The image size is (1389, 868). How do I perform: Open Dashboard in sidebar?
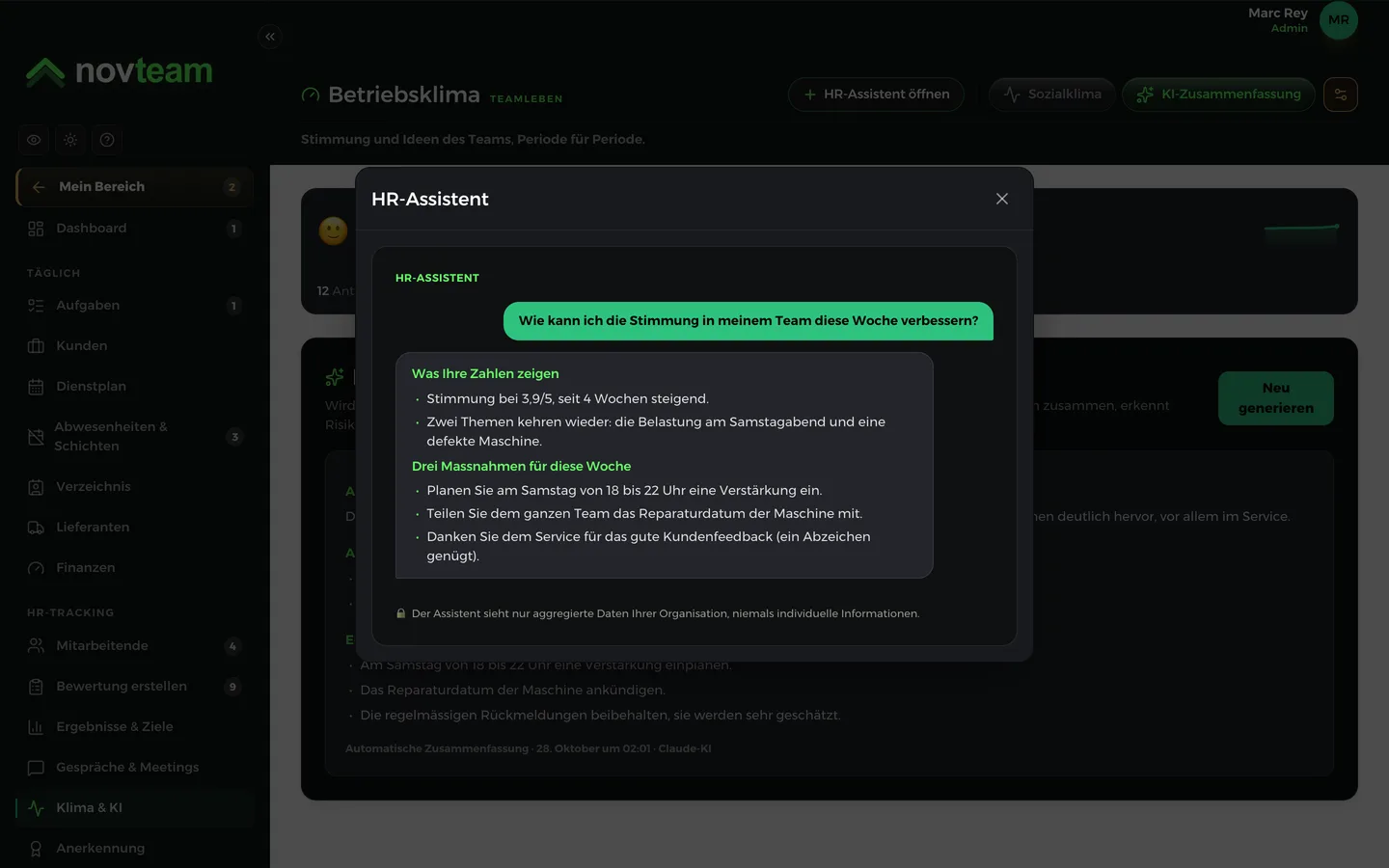pyautogui.click(x=135, y=229)
